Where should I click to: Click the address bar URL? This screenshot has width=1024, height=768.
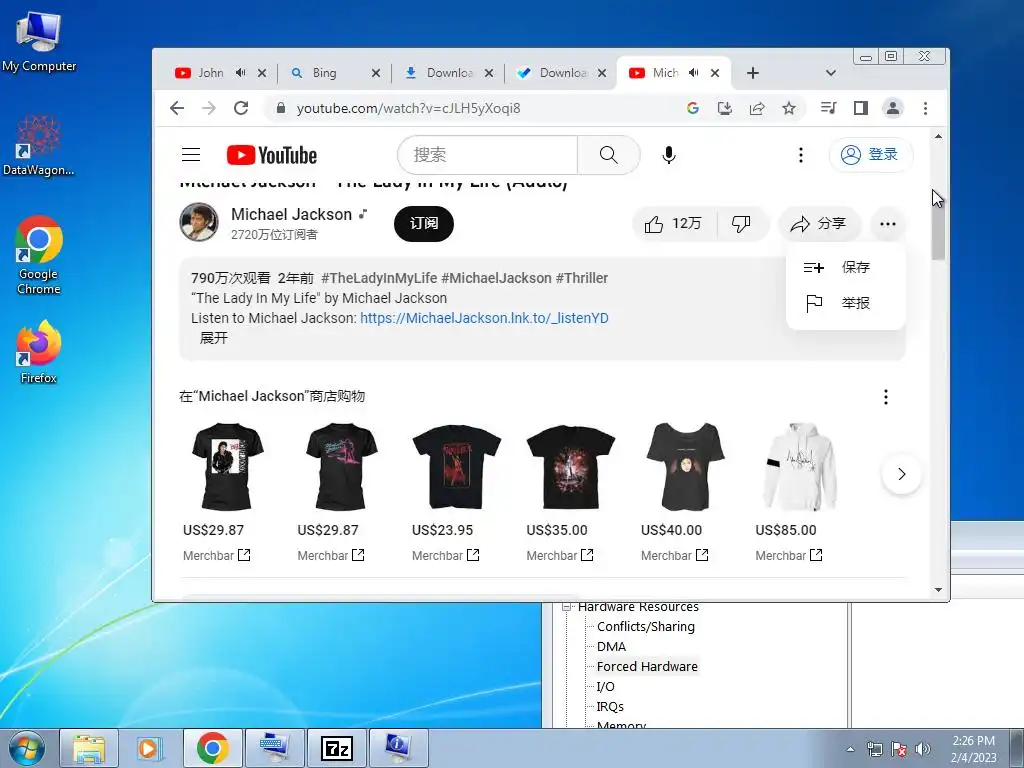408,108
